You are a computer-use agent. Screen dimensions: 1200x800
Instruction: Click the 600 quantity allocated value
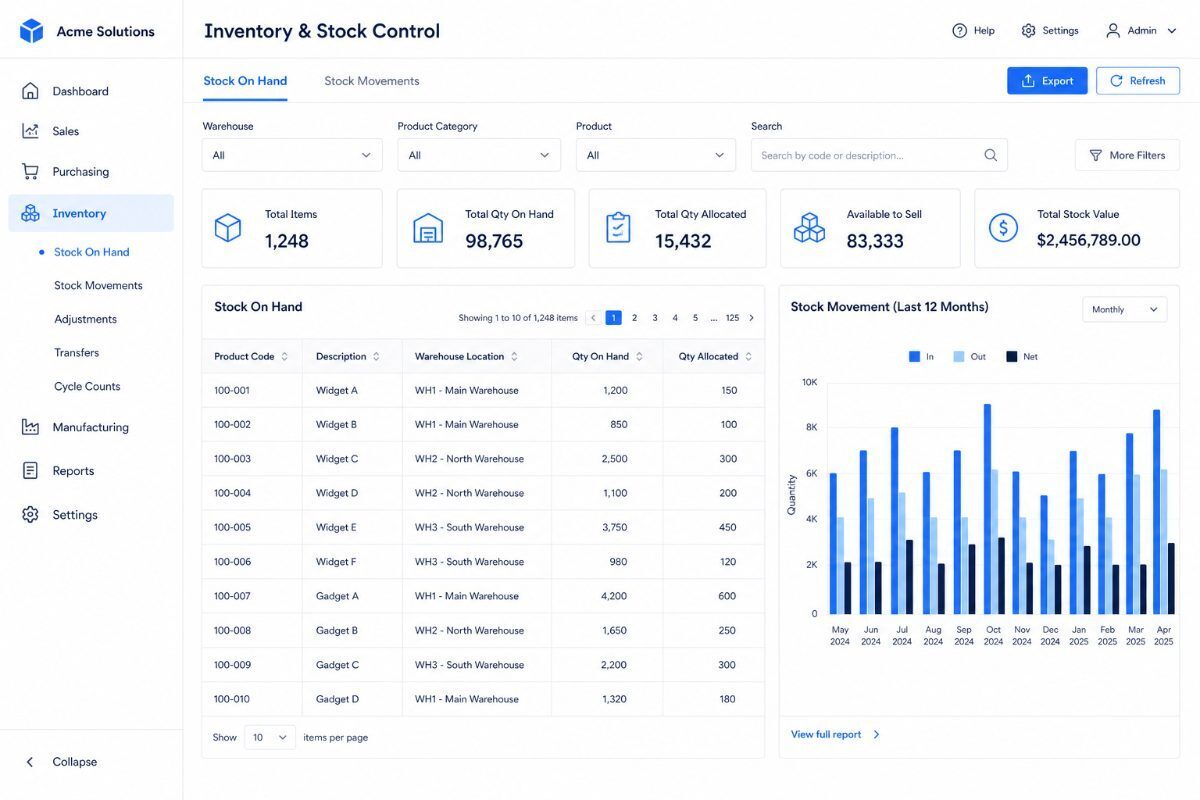727,596
